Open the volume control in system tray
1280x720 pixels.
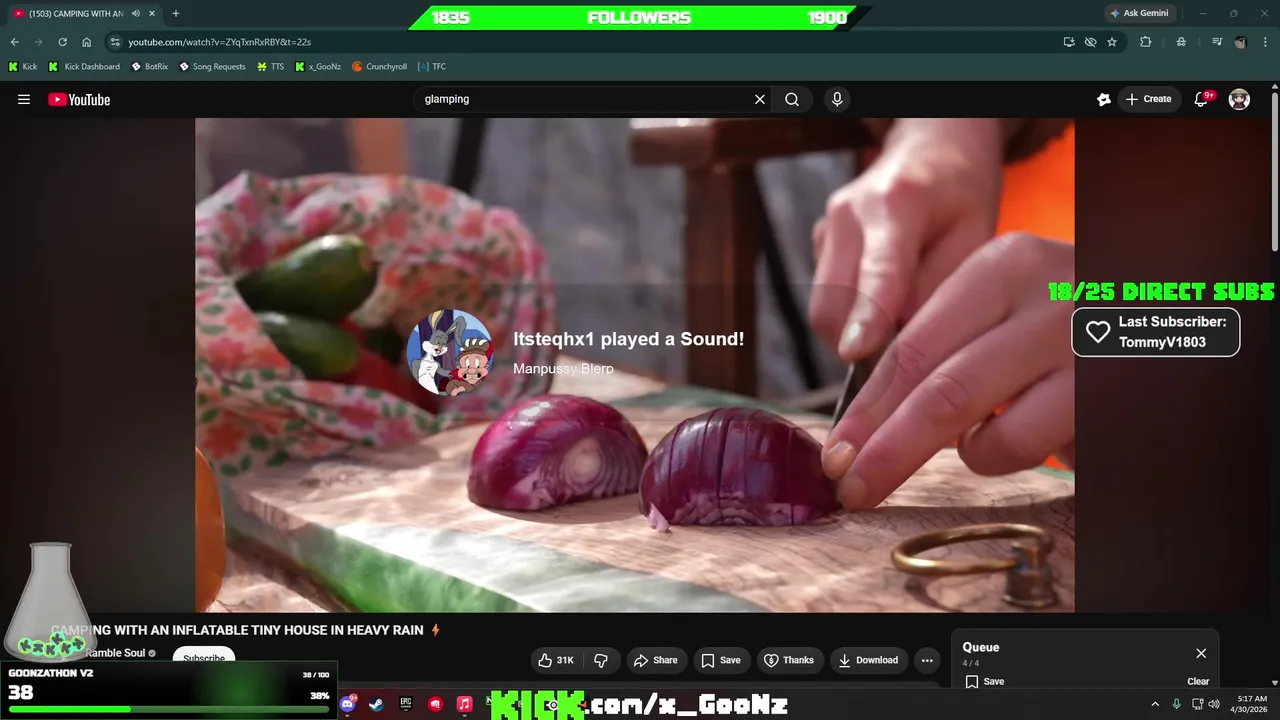coord(1214,704)
